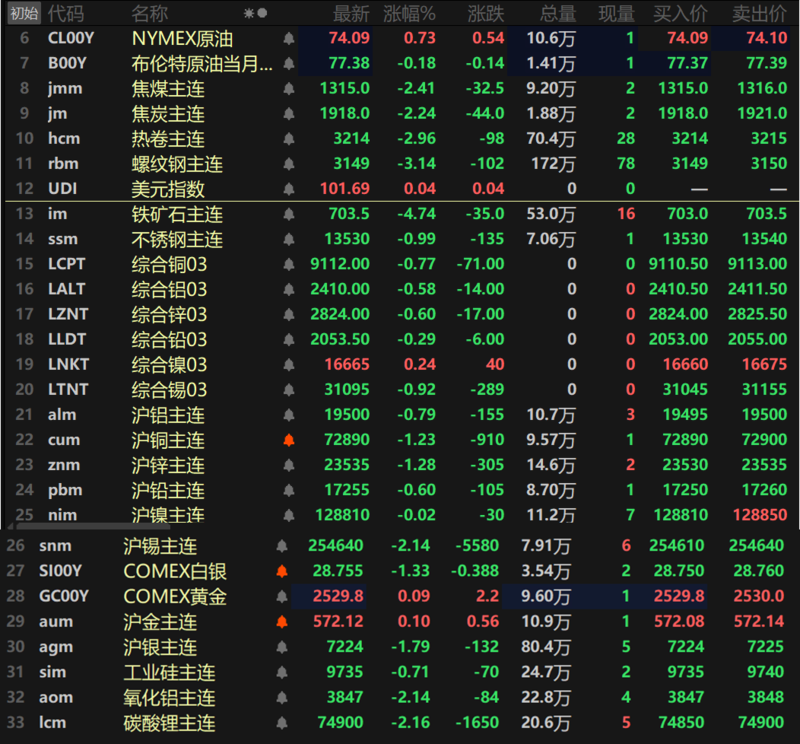This screenshot has width=800, height=744.
Task: Sort by 买入价 column header
Action: pos(681,14)
